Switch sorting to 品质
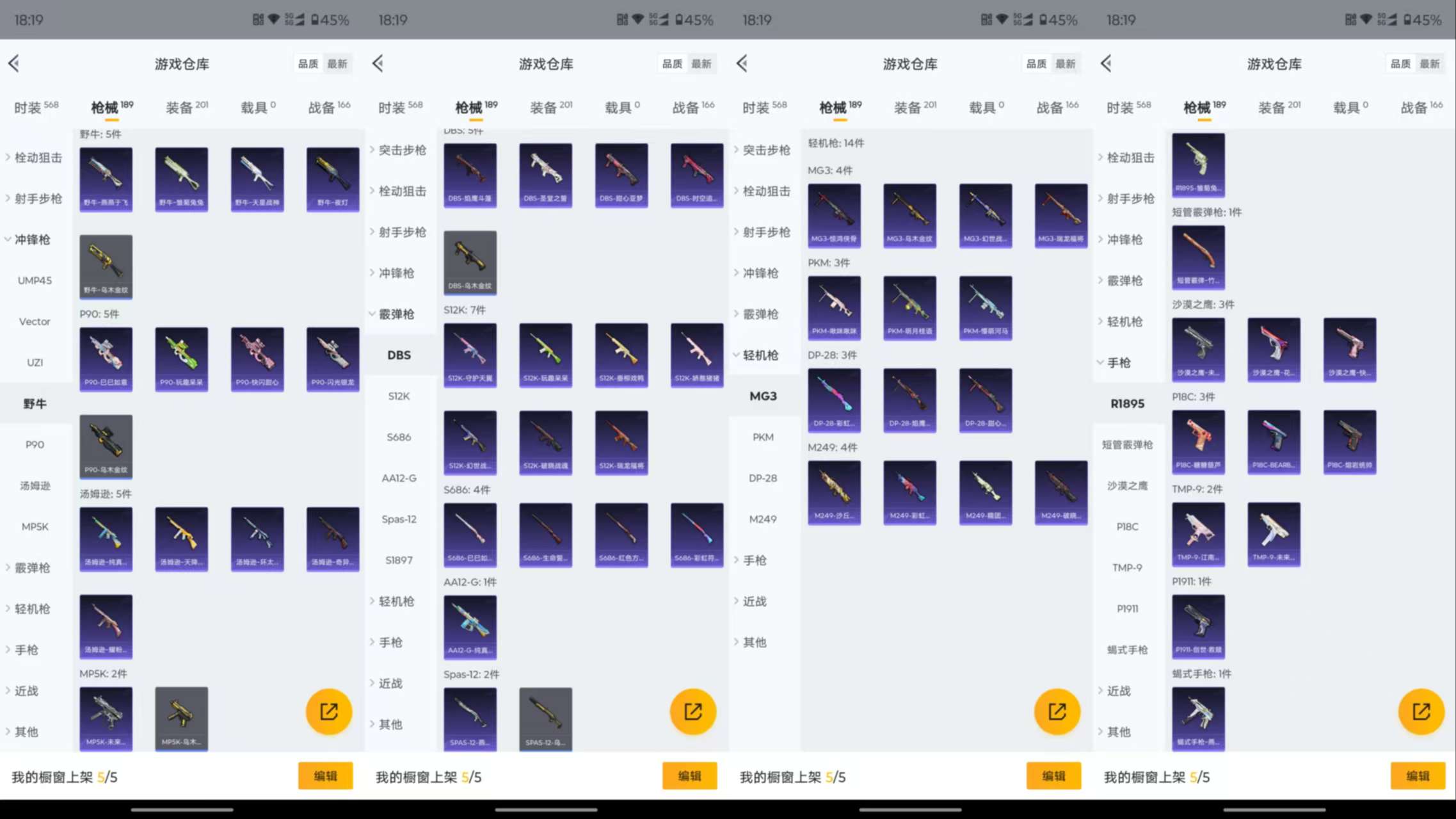Screen dimensions: 1456x819 308,63
